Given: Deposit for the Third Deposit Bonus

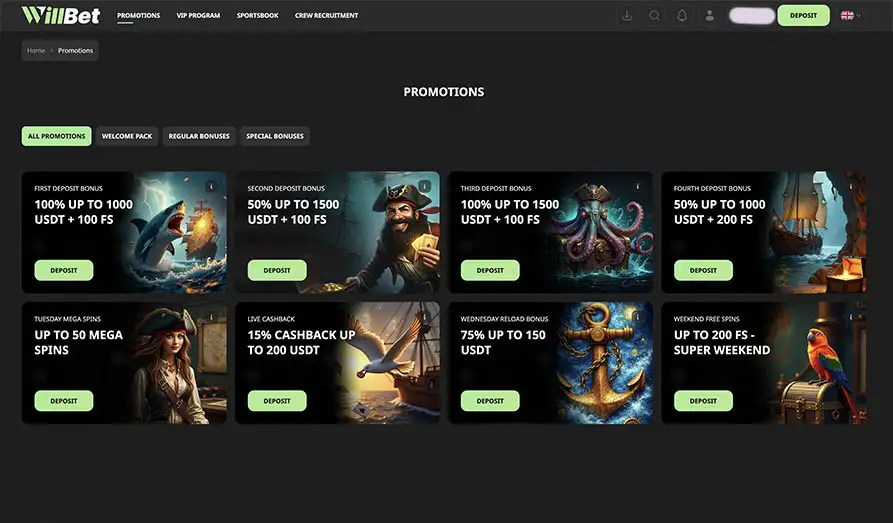Looking at the screenshot, I should pyautogui.click(x=490, y=271).
